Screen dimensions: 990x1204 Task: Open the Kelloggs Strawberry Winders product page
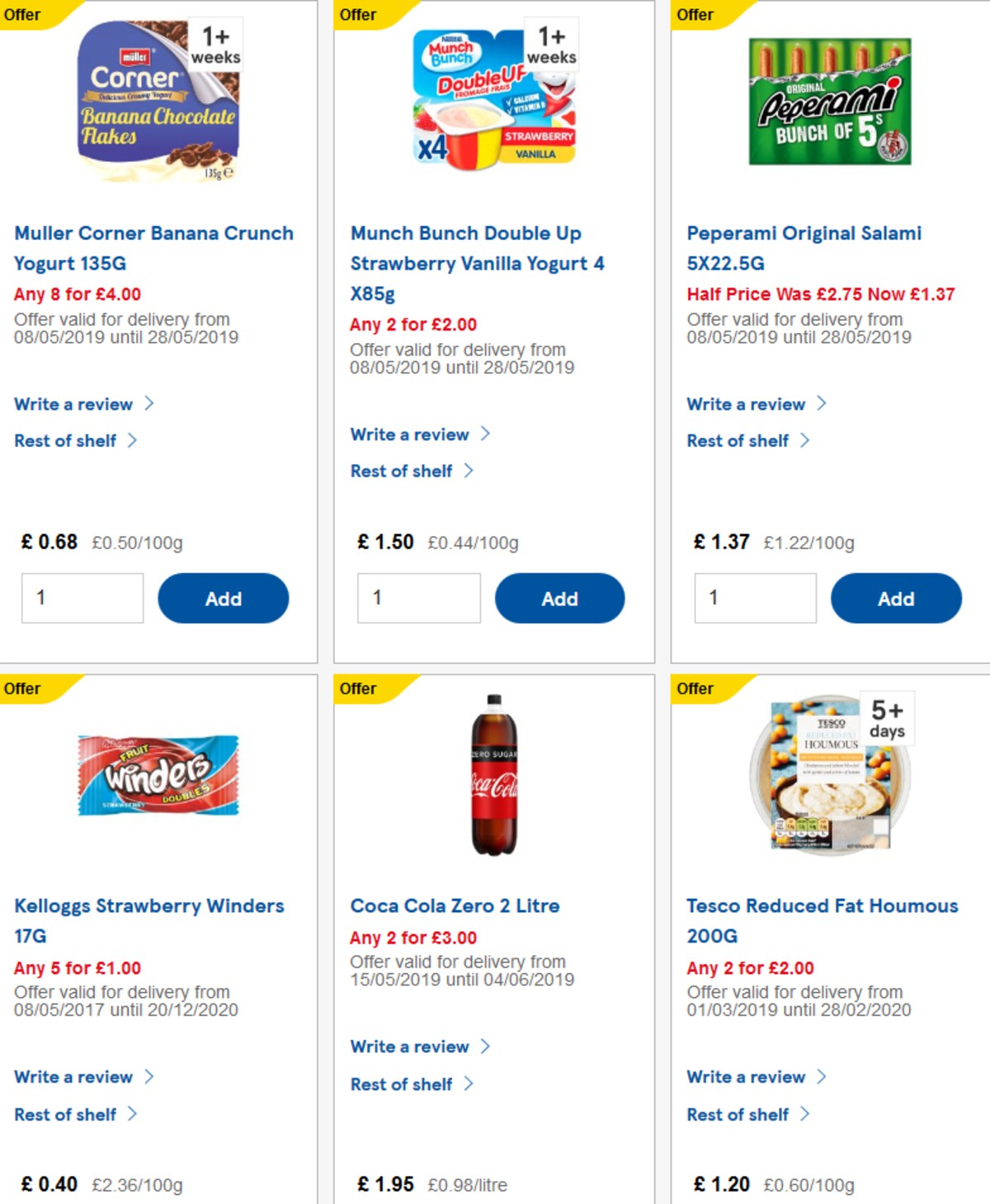[x=149, y=905]
